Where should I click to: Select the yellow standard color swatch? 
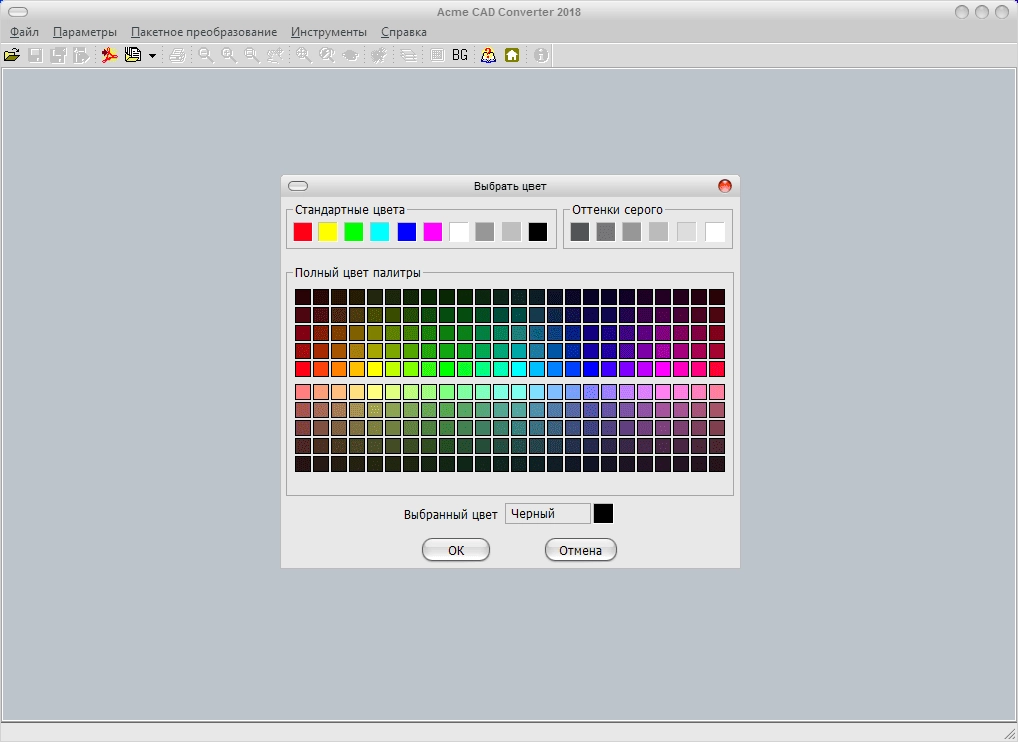pyautogui.click(x=328, y=232)
